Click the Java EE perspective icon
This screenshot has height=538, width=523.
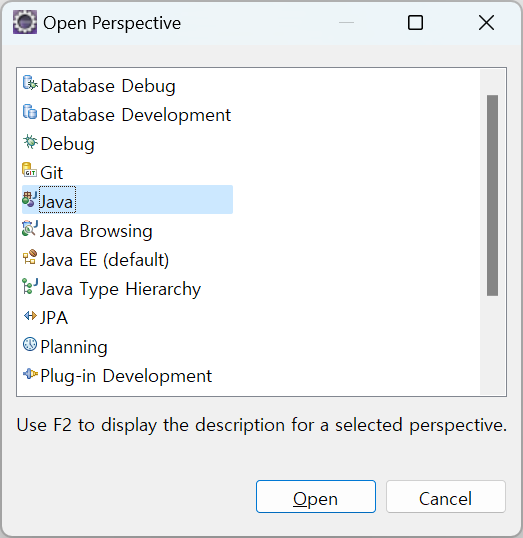[x=30, y=258]
